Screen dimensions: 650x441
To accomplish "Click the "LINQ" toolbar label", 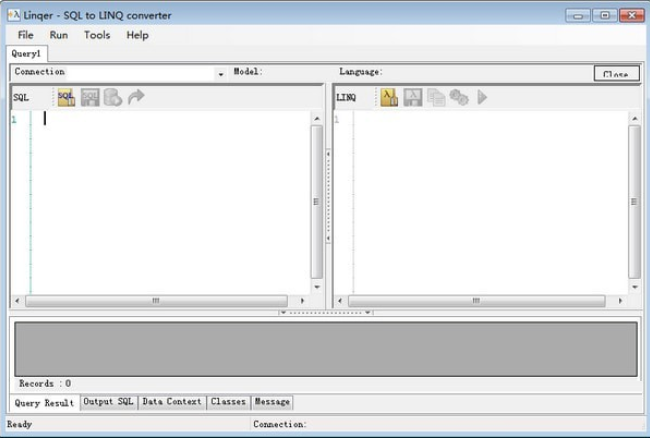I will [346, 98].
